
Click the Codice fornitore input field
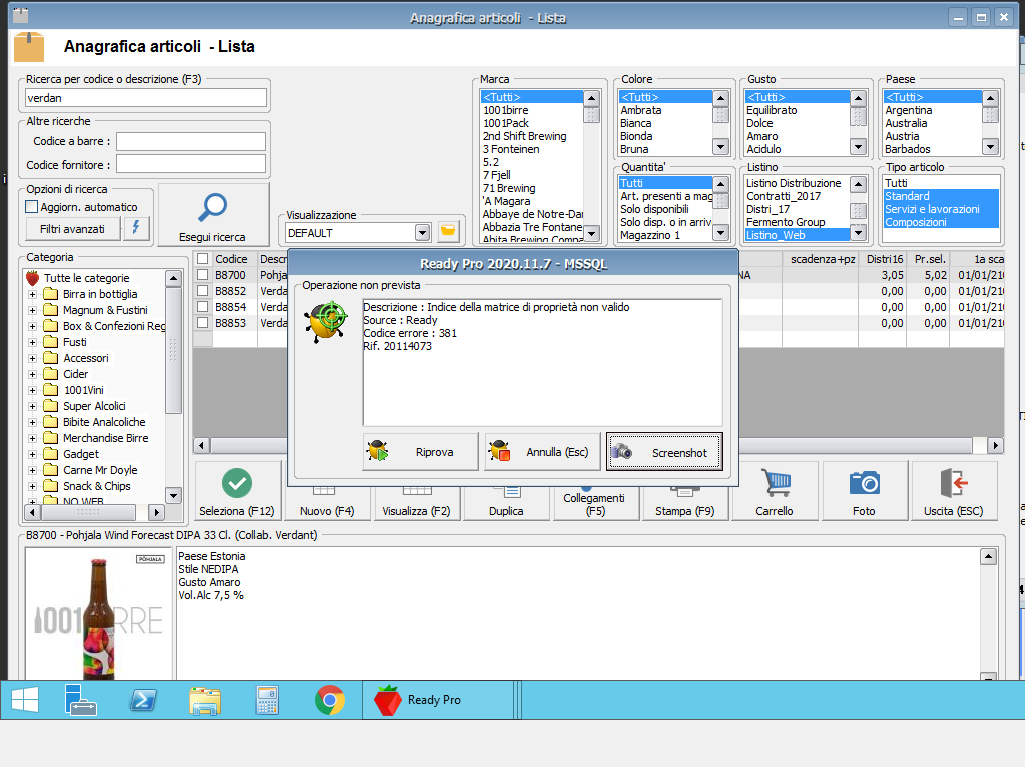[191, 164]
